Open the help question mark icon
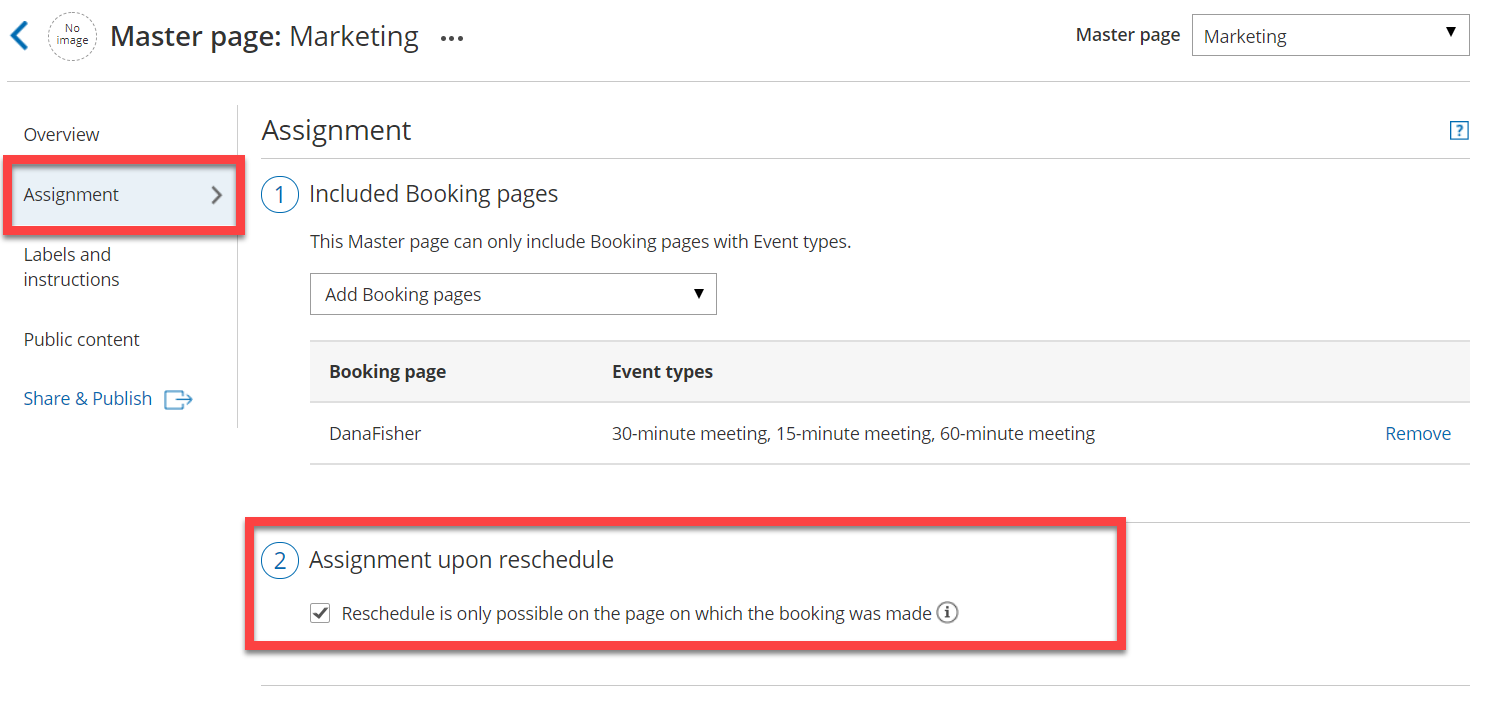 [1459, 130]
